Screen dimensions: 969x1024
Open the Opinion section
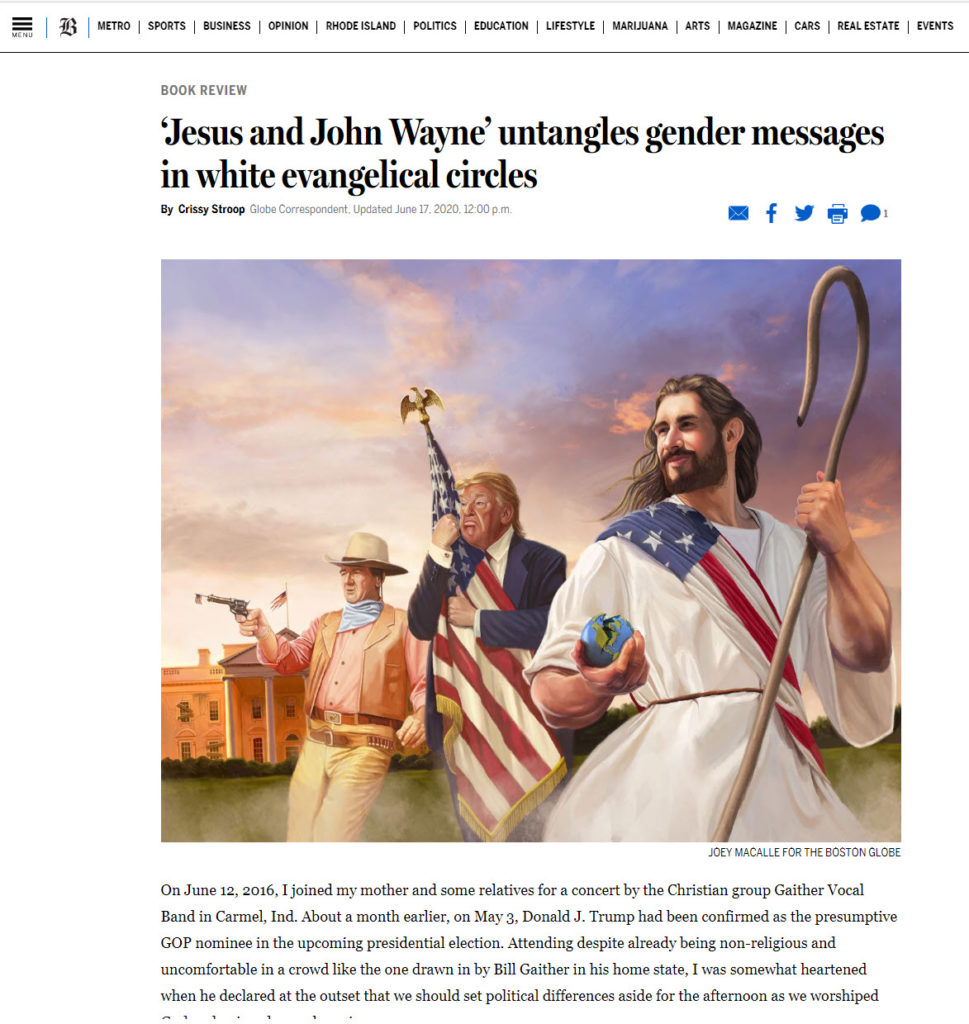click(288, 26)
